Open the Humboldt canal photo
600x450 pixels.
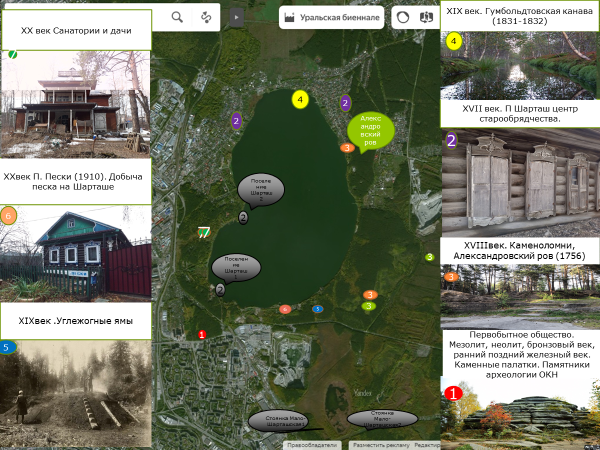coord(520,66)
